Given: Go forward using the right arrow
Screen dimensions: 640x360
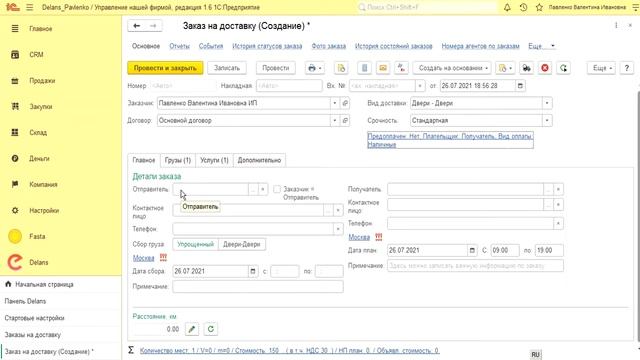Looking at the screenshot, I should click(153, 26).
